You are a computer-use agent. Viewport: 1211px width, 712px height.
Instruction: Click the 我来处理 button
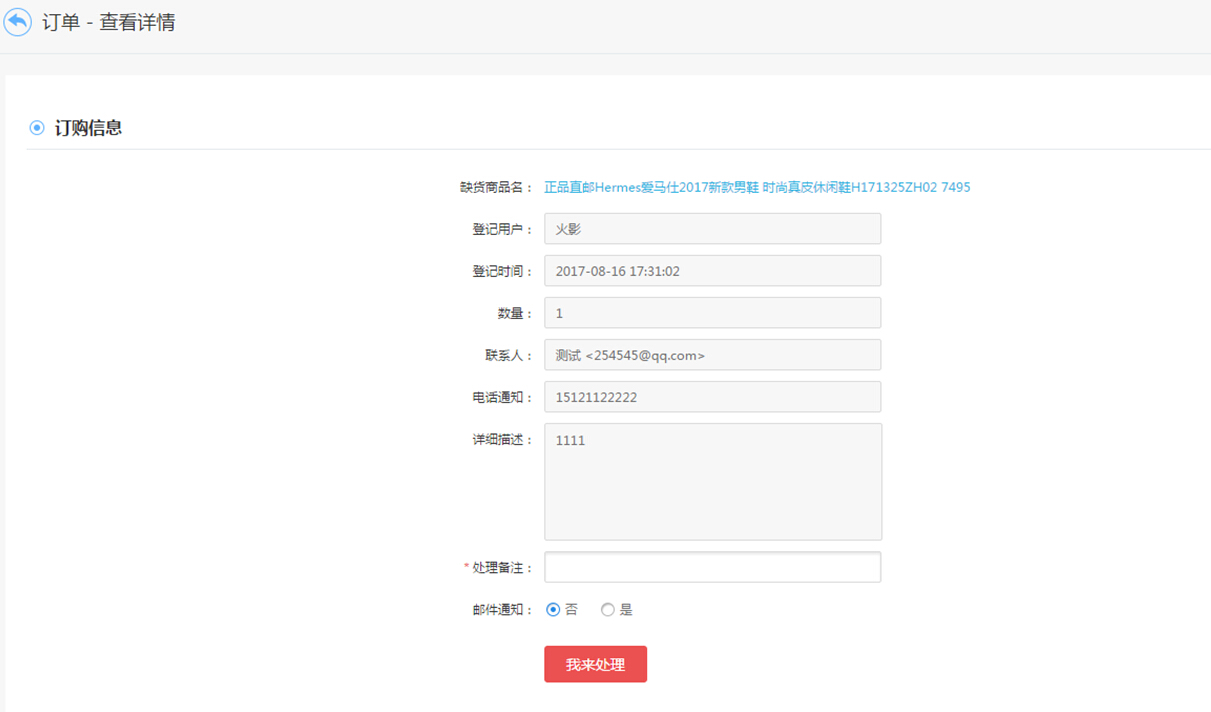(595, 664)
